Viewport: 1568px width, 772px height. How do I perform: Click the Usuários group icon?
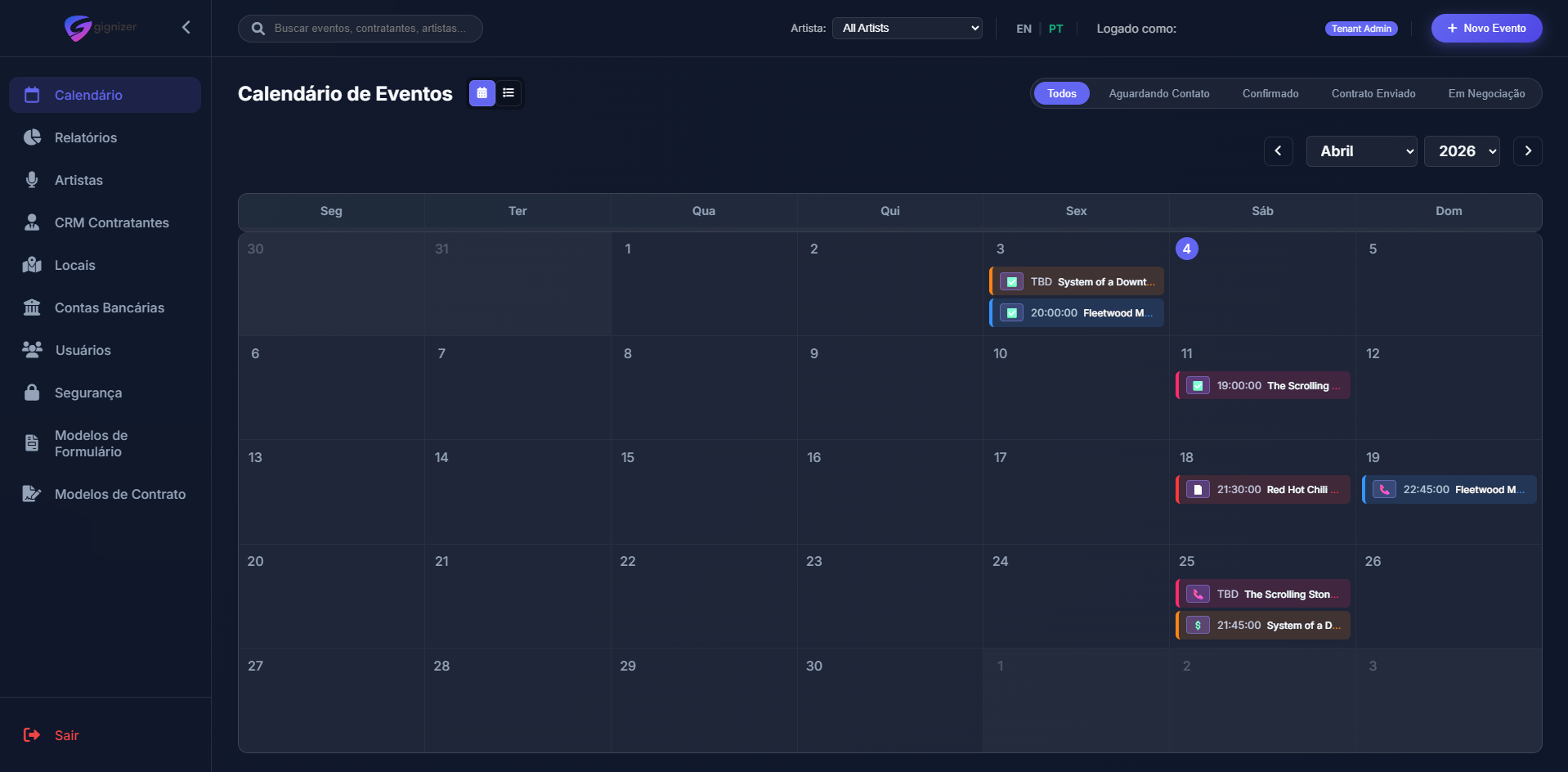[32, 350]
